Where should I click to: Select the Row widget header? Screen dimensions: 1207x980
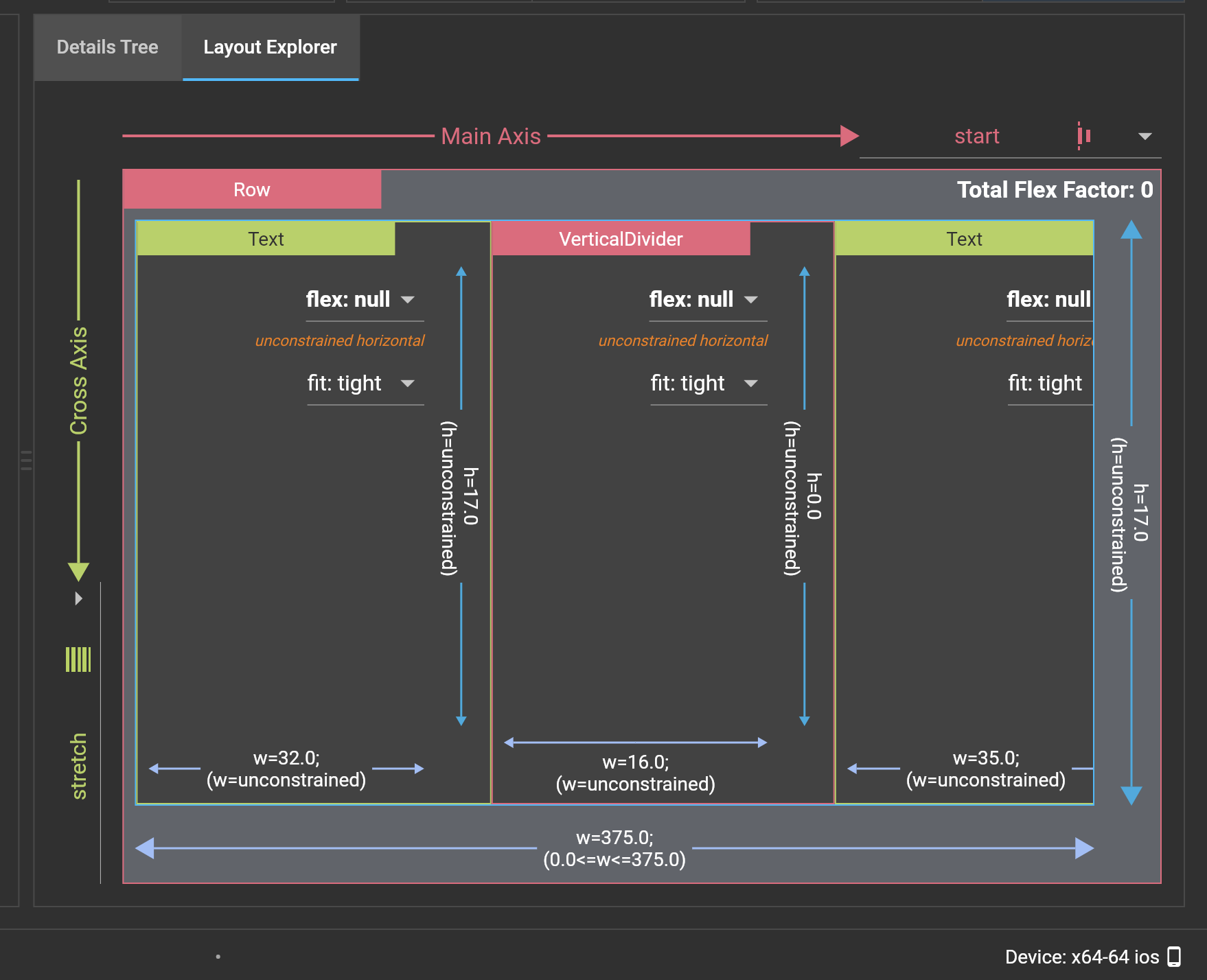pyautogui.click(x=252, y=189)
